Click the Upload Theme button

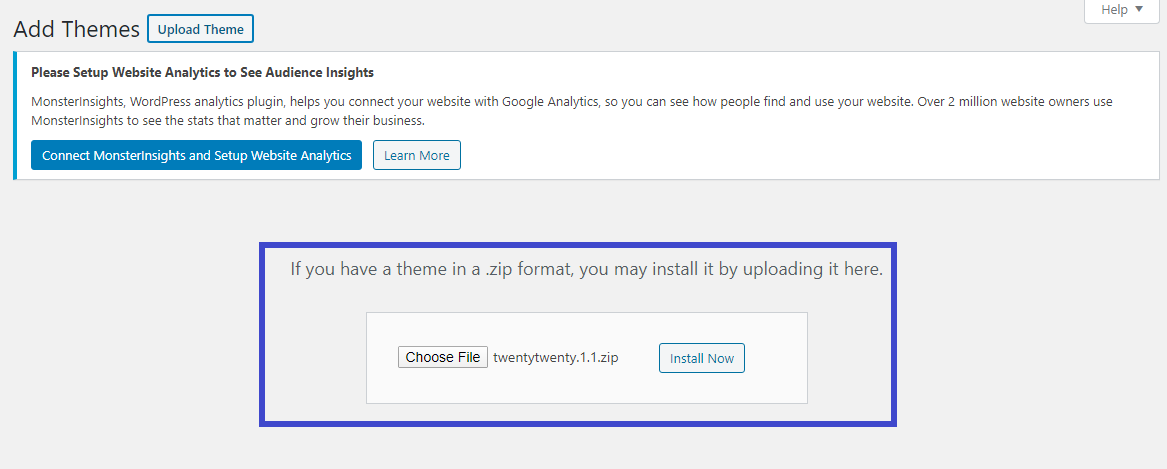[200, 30]
